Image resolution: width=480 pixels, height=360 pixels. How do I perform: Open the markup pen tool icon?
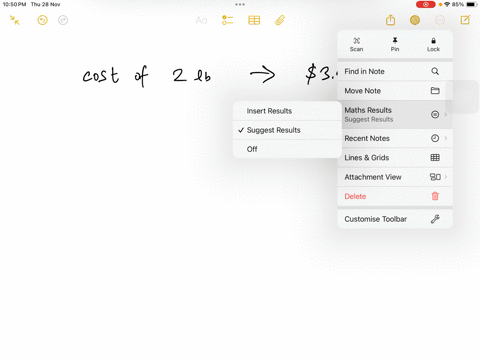click(415, 20)
